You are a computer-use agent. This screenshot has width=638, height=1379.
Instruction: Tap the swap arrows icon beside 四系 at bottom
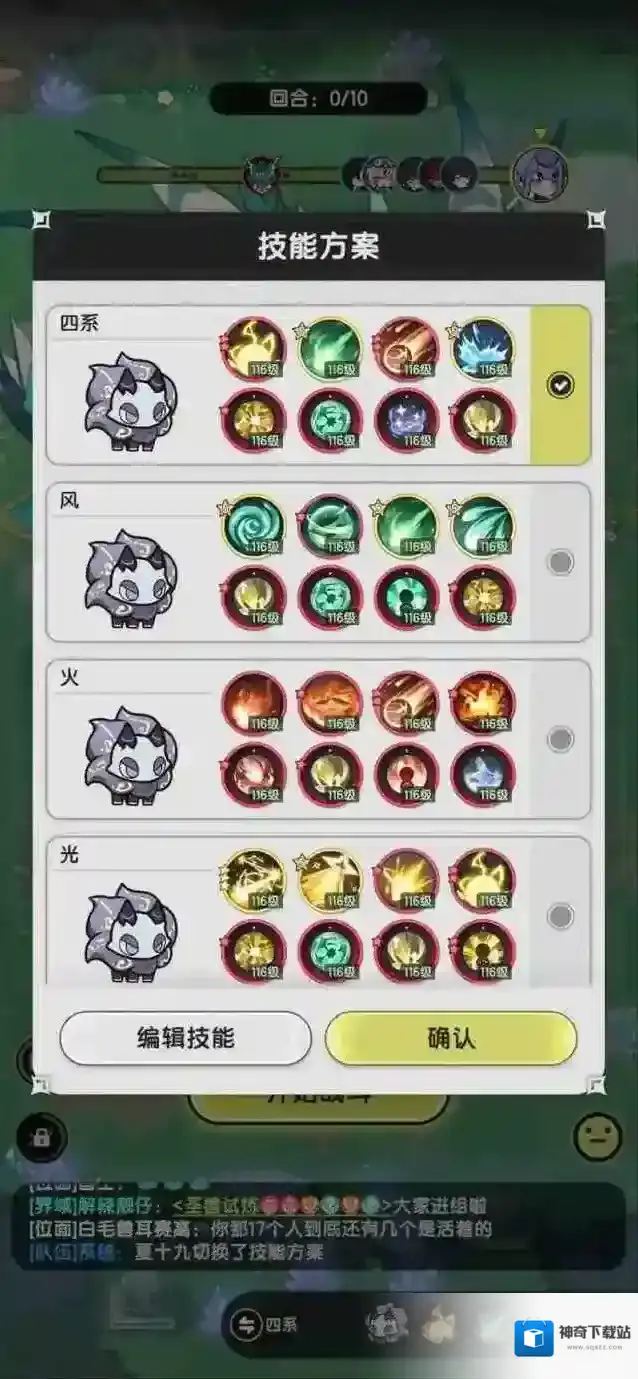(244, 1326)
